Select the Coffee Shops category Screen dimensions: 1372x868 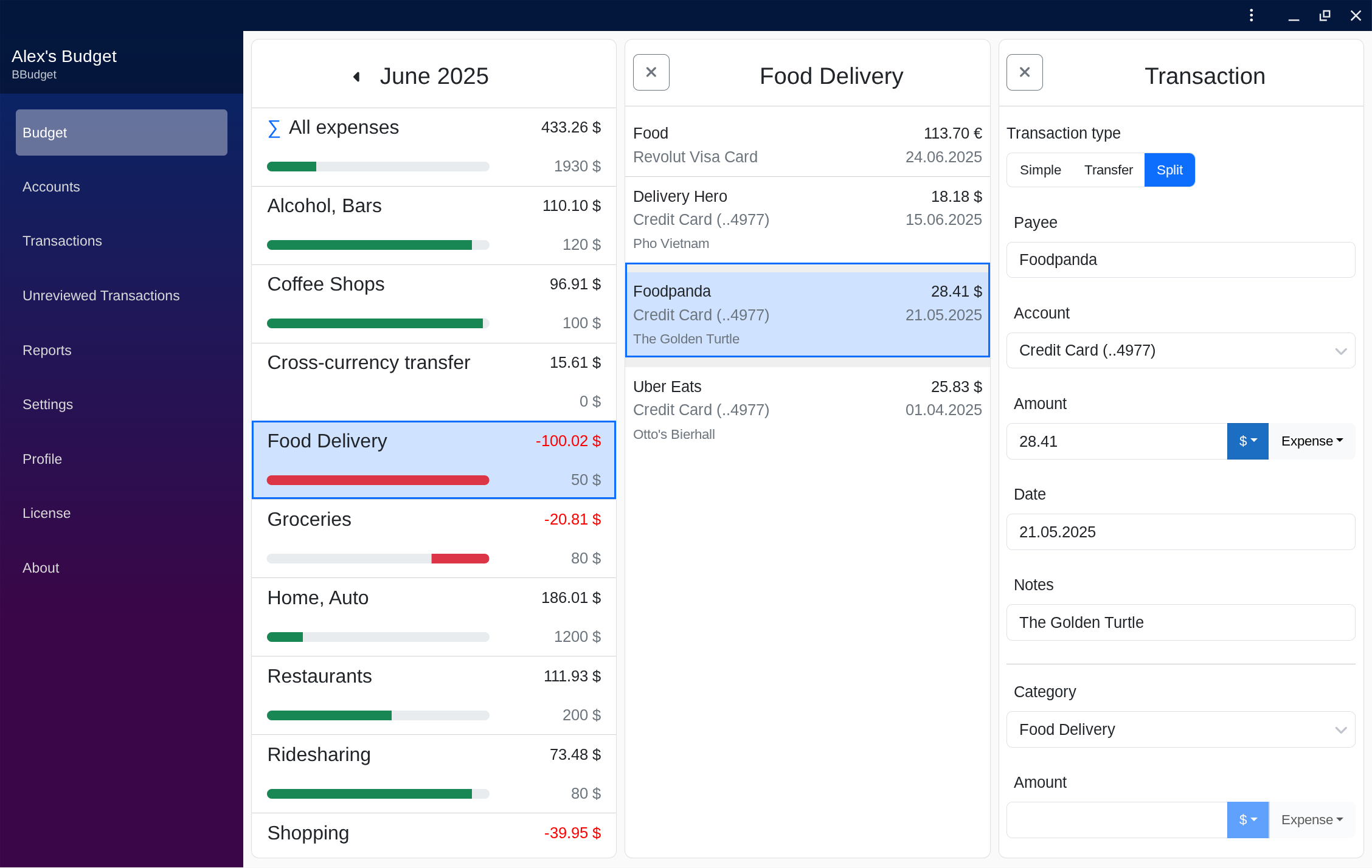434,304
